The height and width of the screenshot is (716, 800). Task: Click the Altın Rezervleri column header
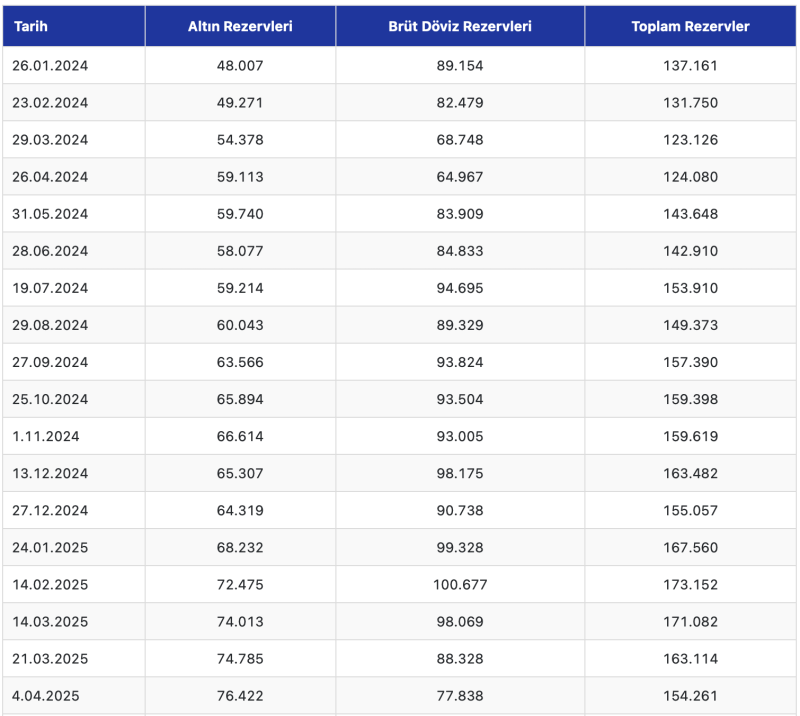(240, 26)
